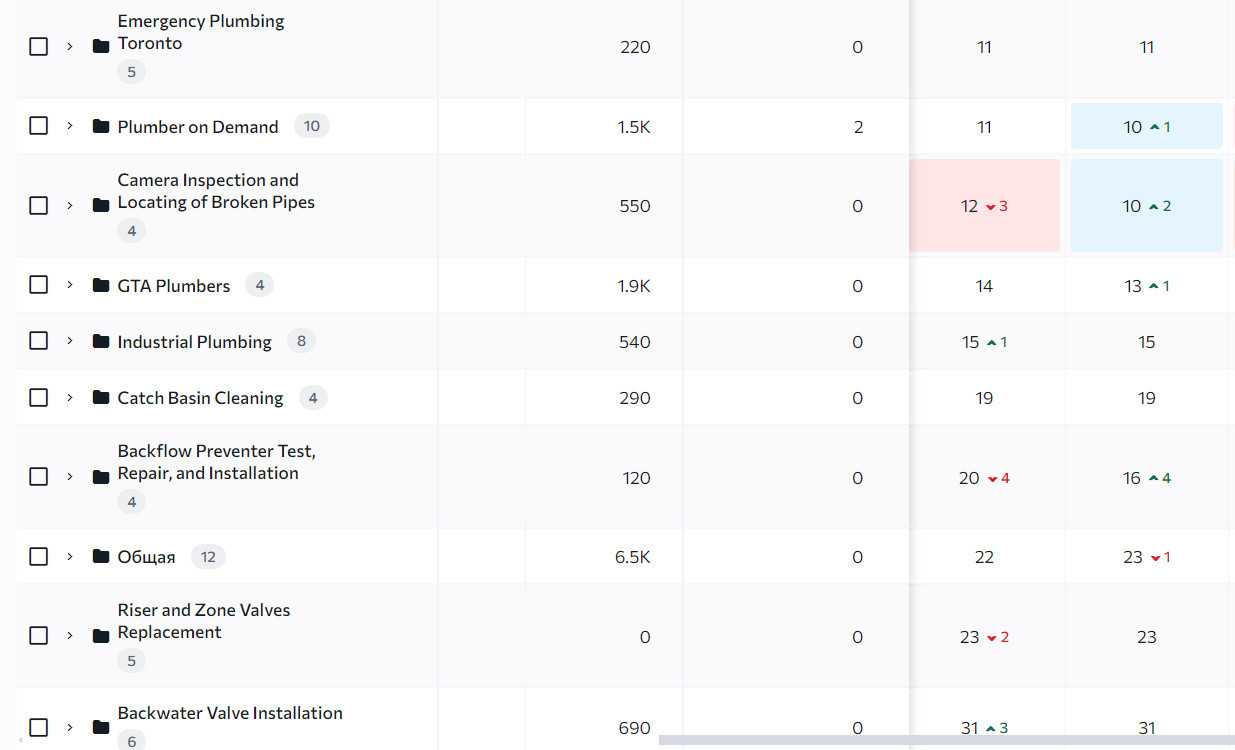Click the red-highlighted position cell showing 12
The height and width of the screenshot is (750, 1235).
click(x=984, y=206)
